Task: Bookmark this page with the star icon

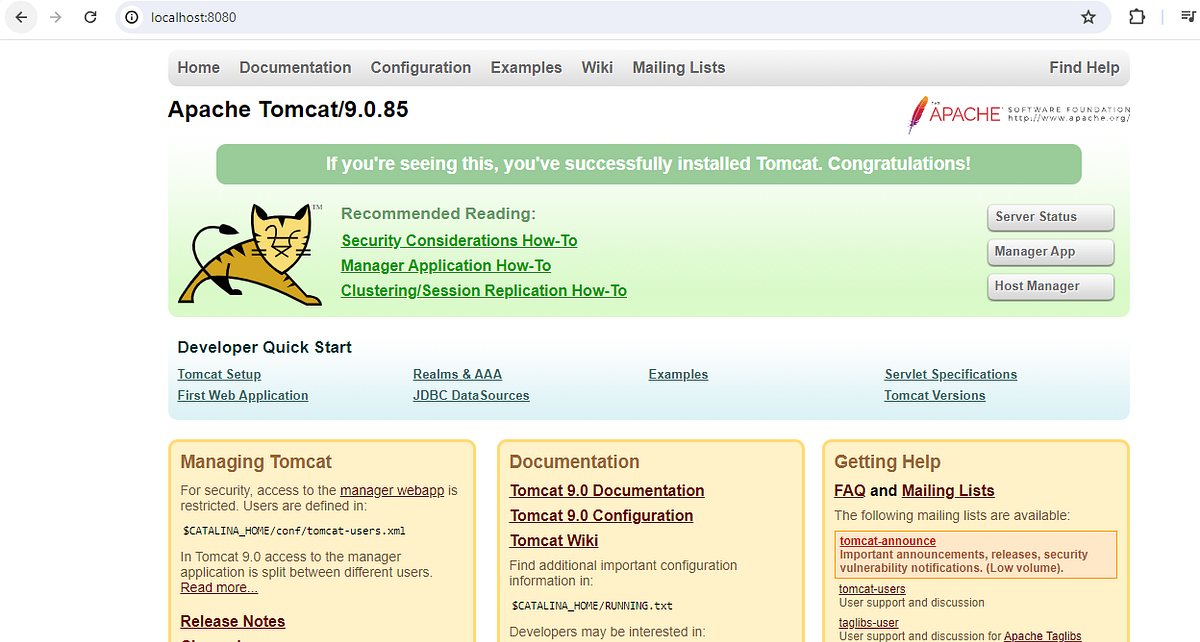Action: 1088,17
